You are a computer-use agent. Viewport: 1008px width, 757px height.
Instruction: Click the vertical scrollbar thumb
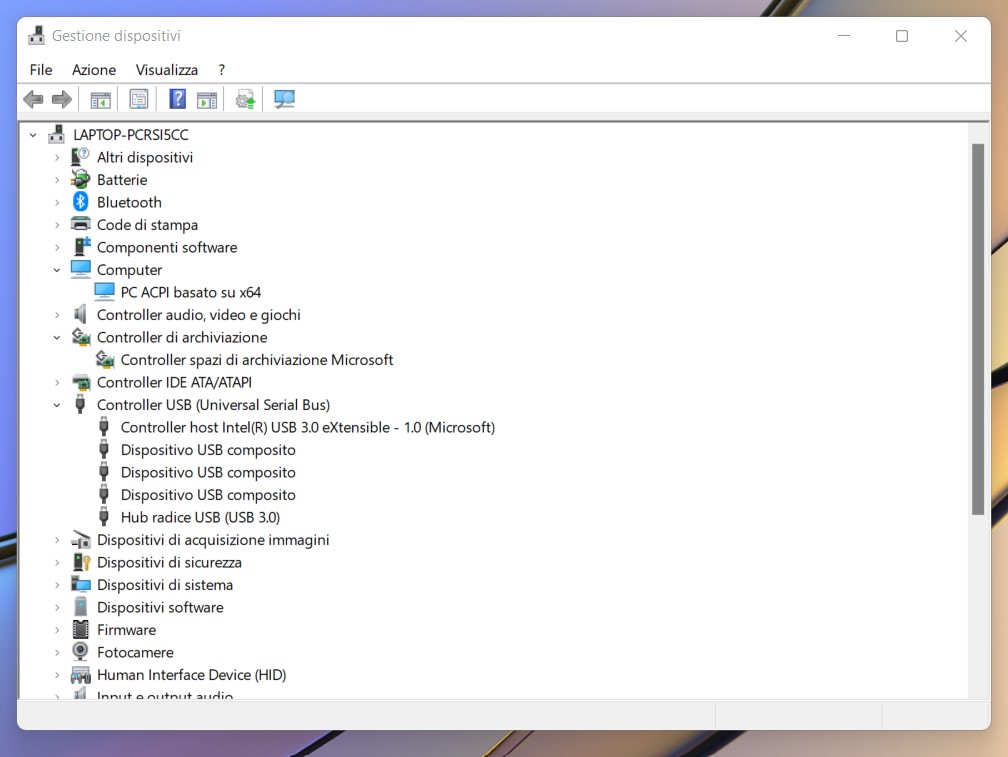click(x=978, y=329)
